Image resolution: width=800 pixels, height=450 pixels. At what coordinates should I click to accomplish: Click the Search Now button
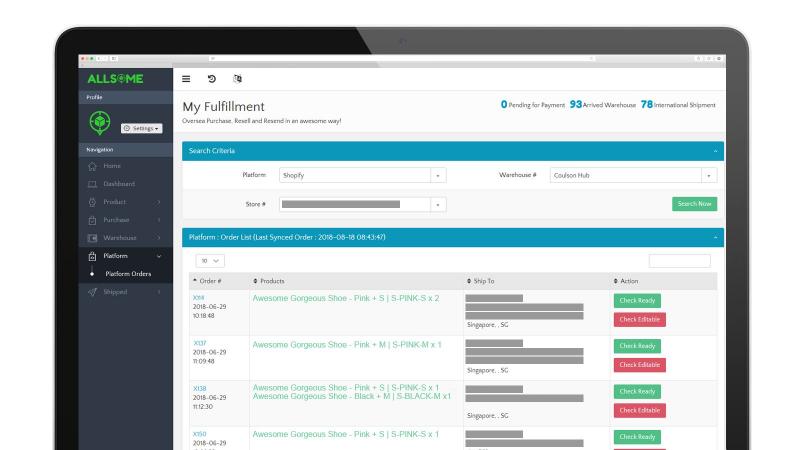click(694, 204)
